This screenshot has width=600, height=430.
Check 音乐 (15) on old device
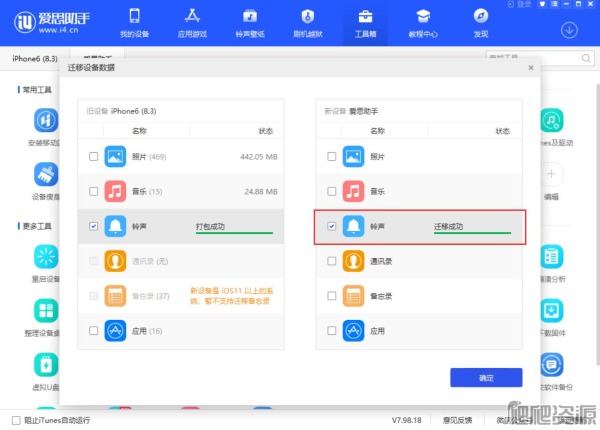click(93, 191)
